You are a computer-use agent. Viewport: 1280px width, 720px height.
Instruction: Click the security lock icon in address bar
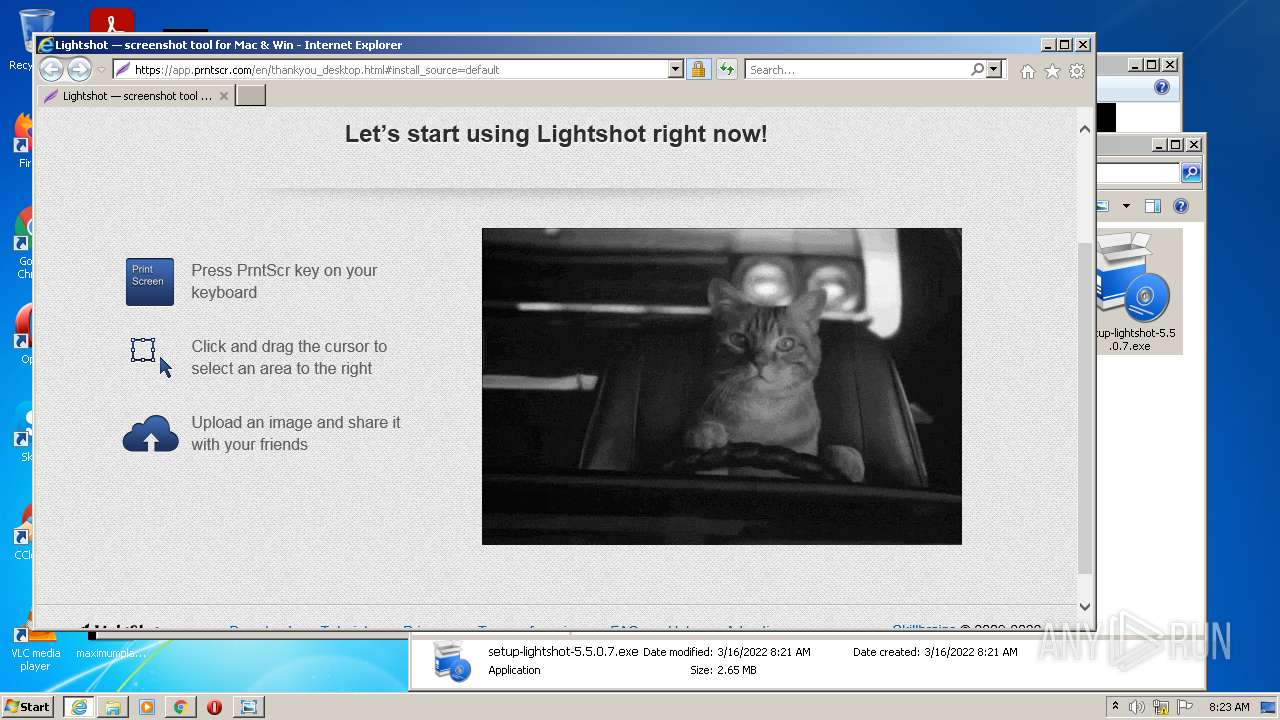pos(698,69)
